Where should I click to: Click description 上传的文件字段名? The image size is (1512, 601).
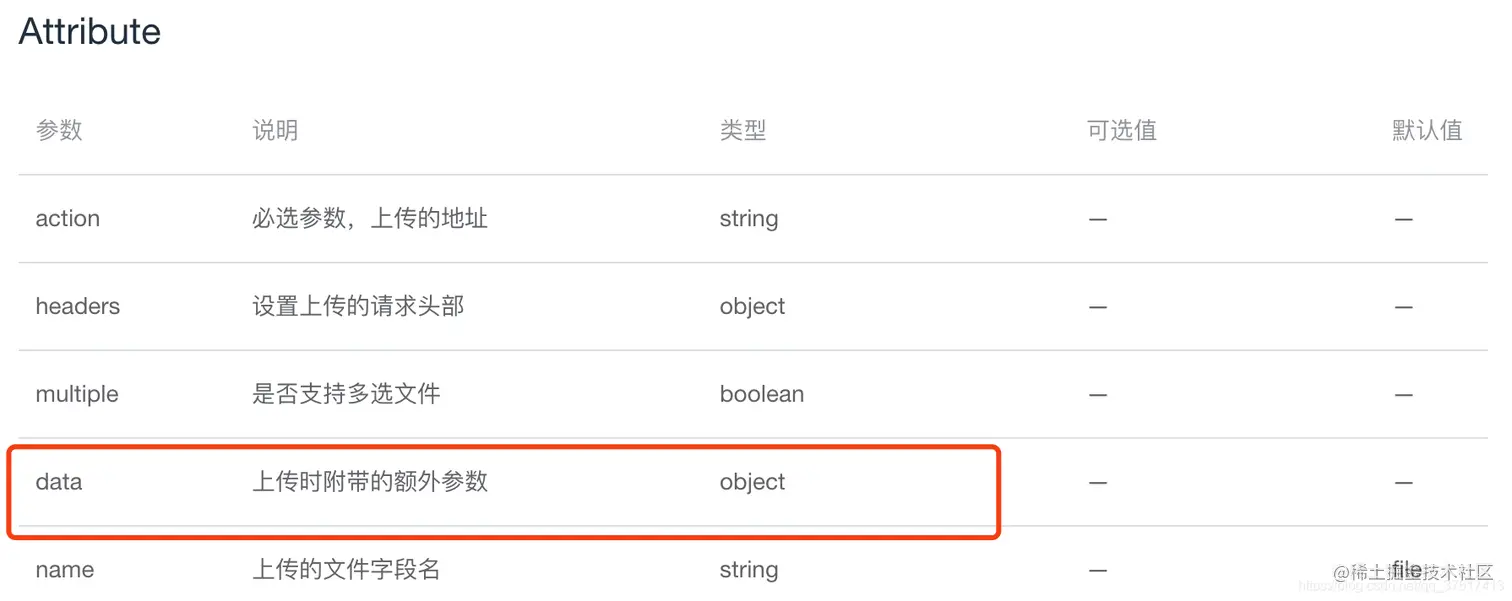click(346, 570)
